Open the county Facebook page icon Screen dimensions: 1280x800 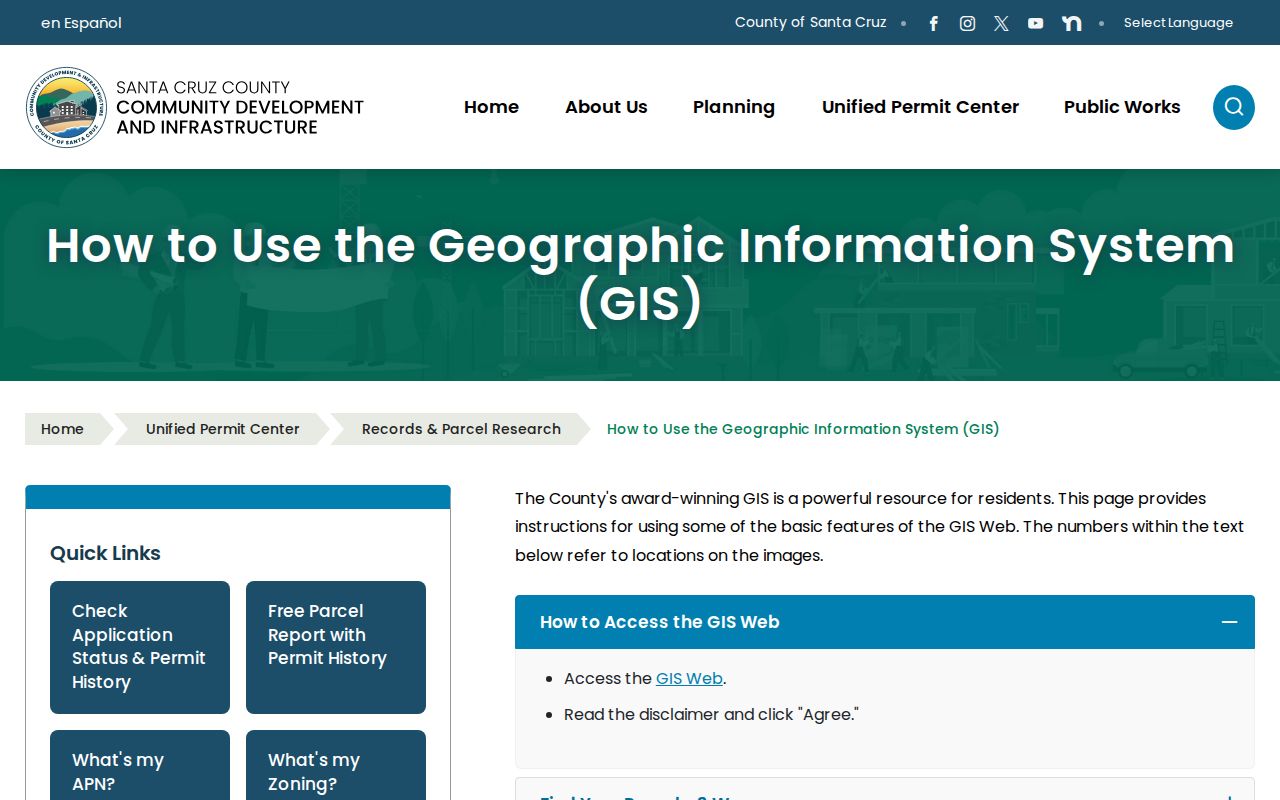click(x=933, y=23)
